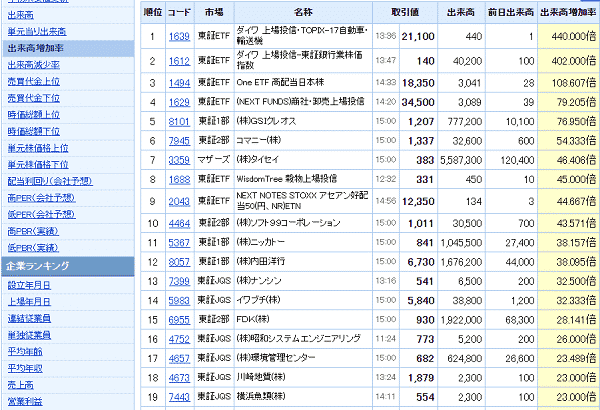The height and width of the screenshot is (410, 600).
Task: Open the 単元株価格上位 ranking link
Action: pyautogui.click(x=38, y=148)
